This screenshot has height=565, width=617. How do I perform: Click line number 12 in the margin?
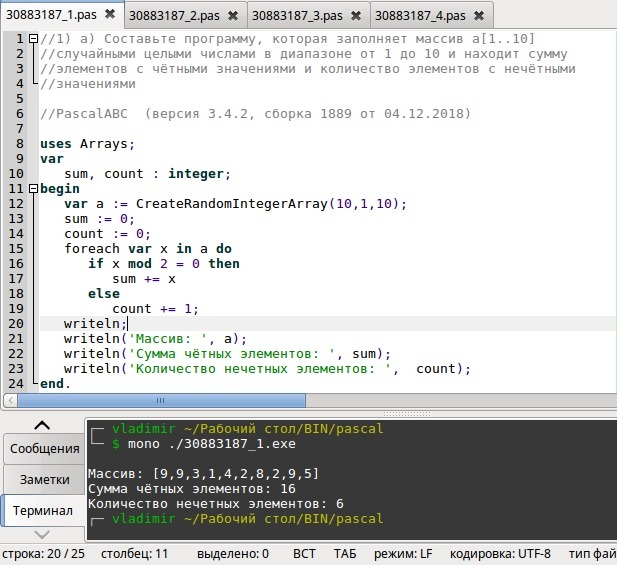point(17,204)
